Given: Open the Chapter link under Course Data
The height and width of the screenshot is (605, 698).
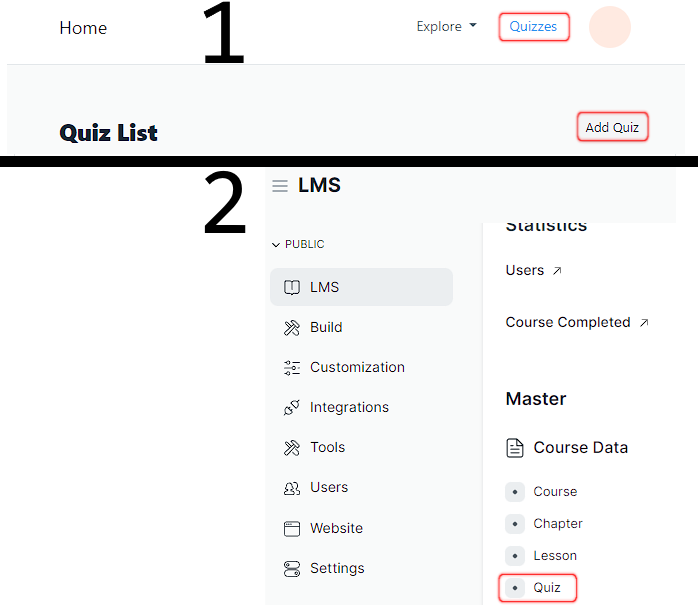Looking at the screenshot, I should click(x=557, y=523).
